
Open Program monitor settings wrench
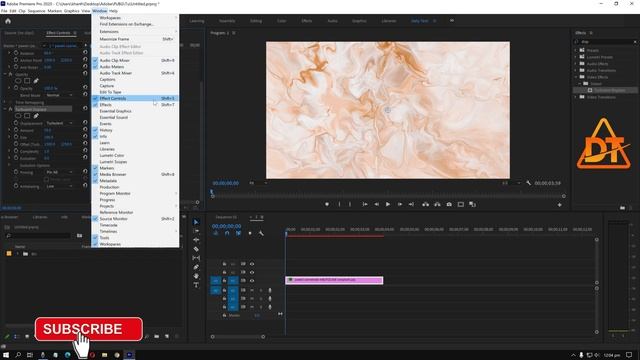(529, 183)
